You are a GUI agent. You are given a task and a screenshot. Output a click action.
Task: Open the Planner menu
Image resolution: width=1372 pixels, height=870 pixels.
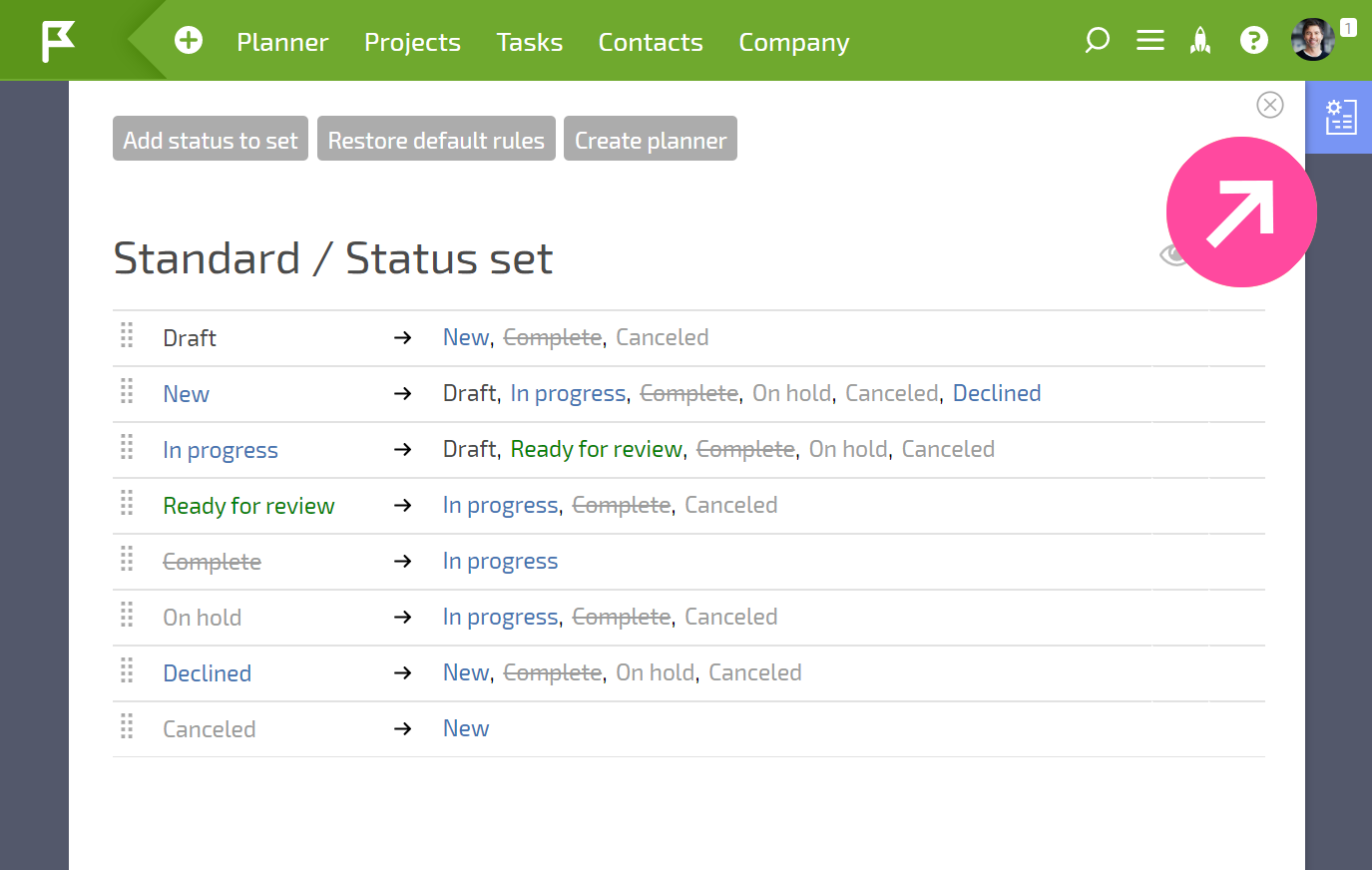282,42
